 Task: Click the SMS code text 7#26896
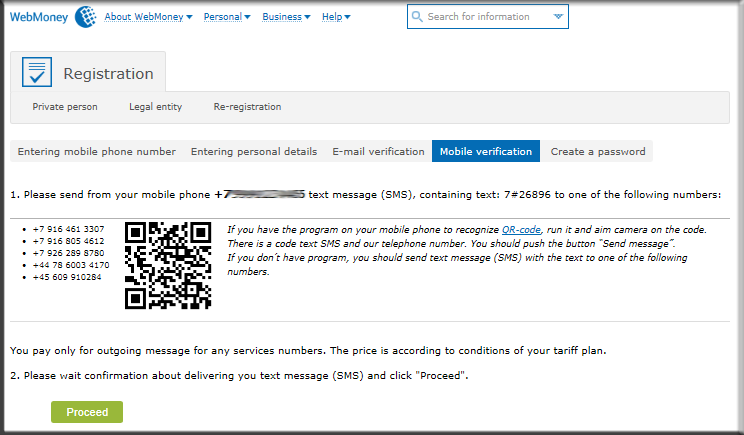527,194
